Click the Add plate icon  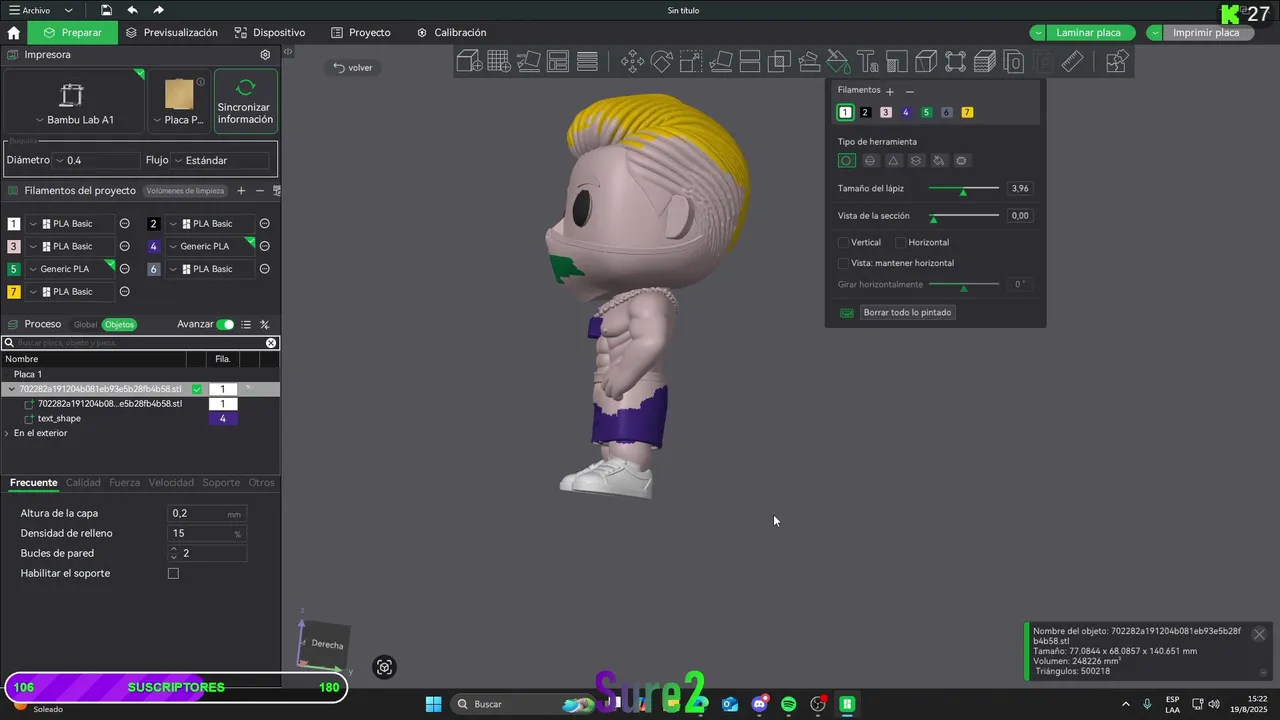click(x=499, y=62)
